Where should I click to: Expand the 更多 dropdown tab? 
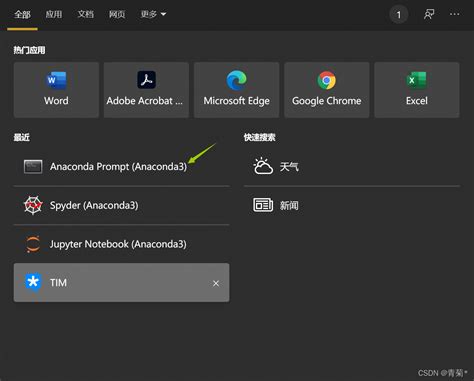(153, 14)
